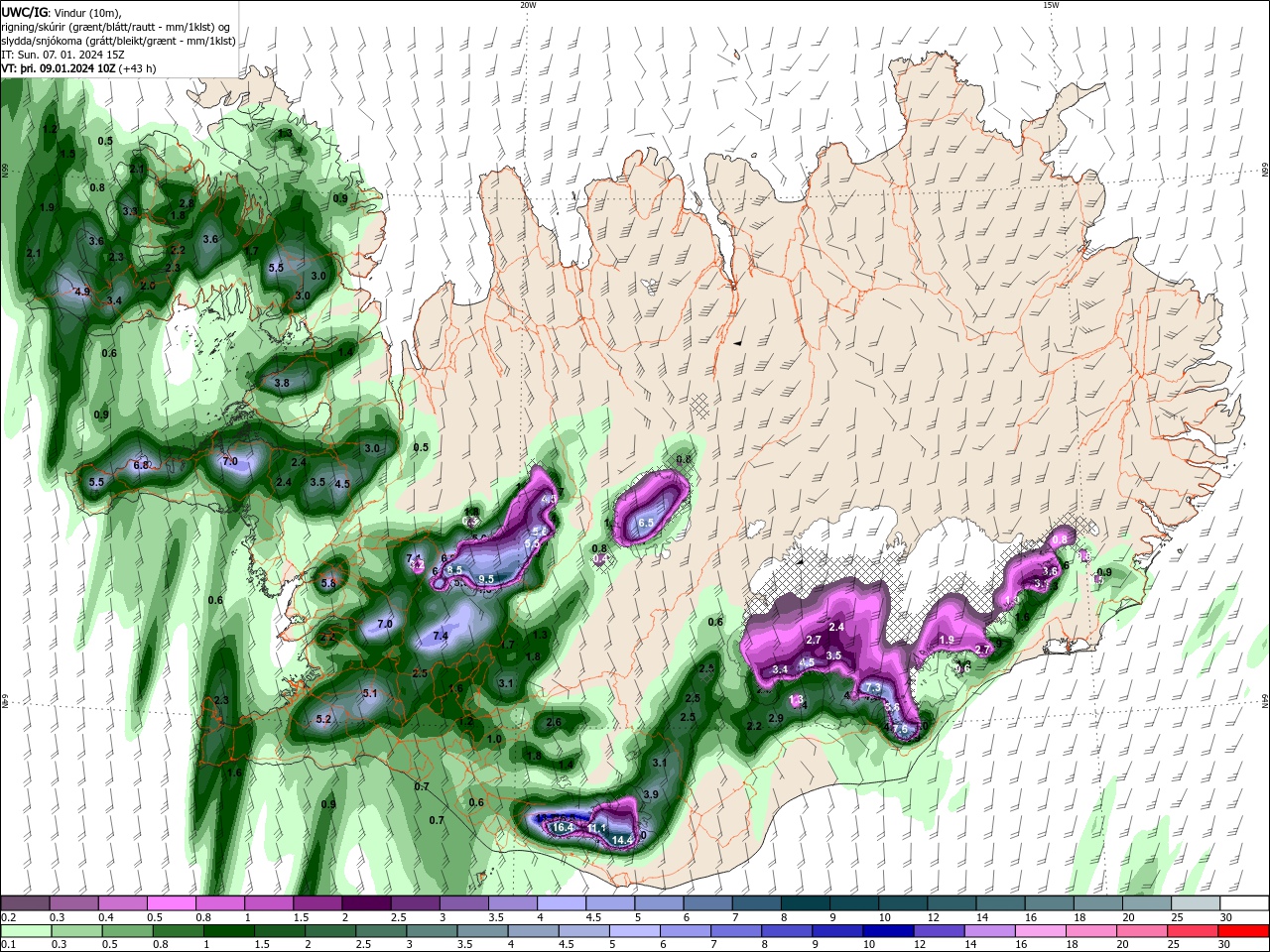
Task: Click the 5.8 precipitation value
Action: (x=328, y=583)
